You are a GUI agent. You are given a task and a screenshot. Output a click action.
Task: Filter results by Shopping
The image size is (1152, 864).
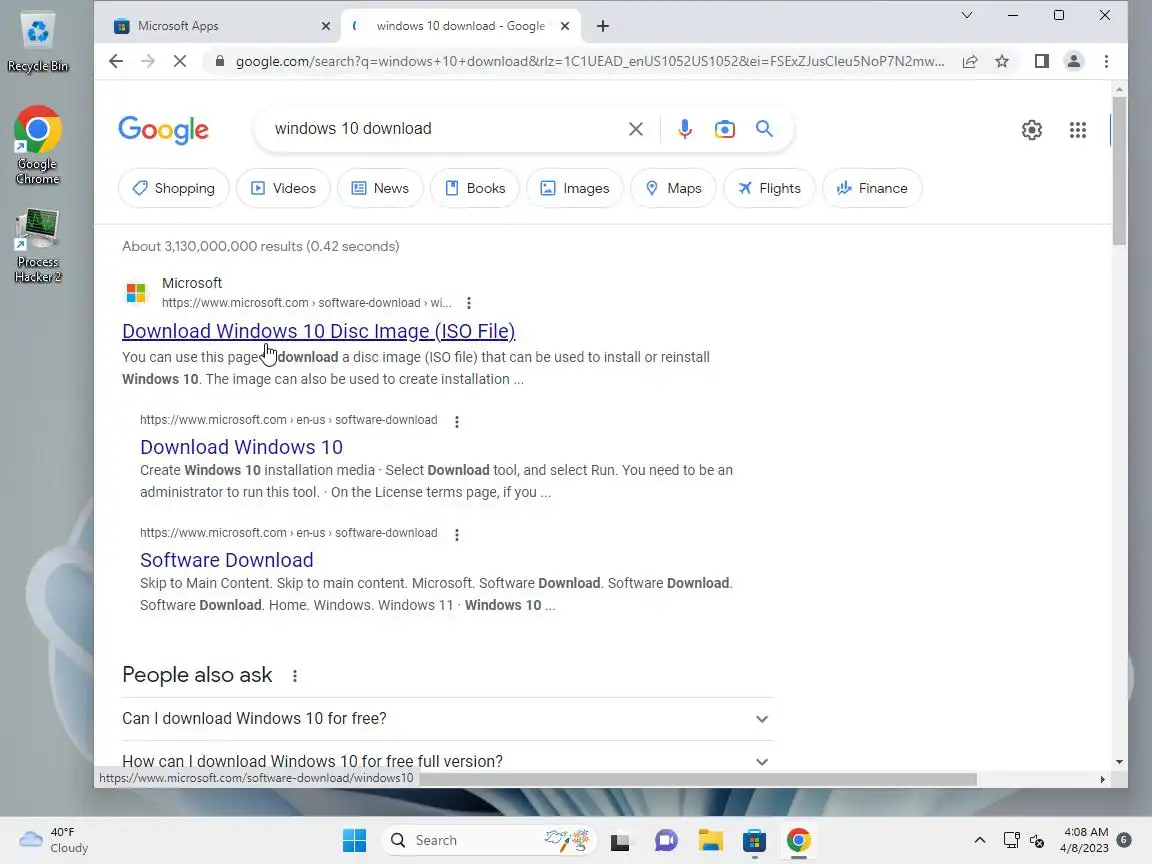[173, 188]
